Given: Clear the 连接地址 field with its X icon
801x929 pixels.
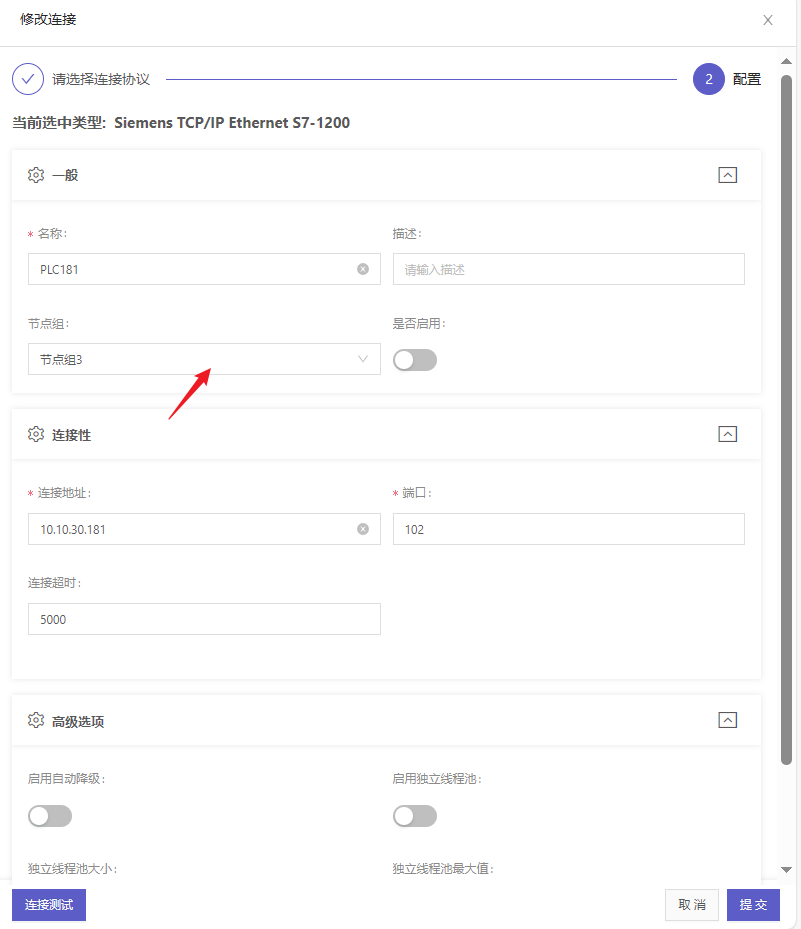Looking at the screenshot, I should pyautogui.click(x=363, y=529).
